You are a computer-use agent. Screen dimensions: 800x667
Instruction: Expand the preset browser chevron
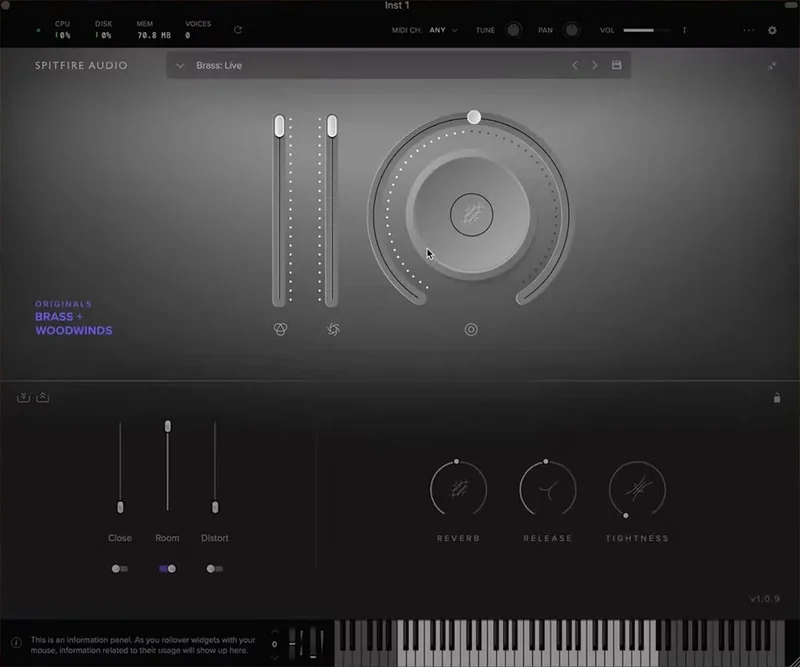(180, 65)
